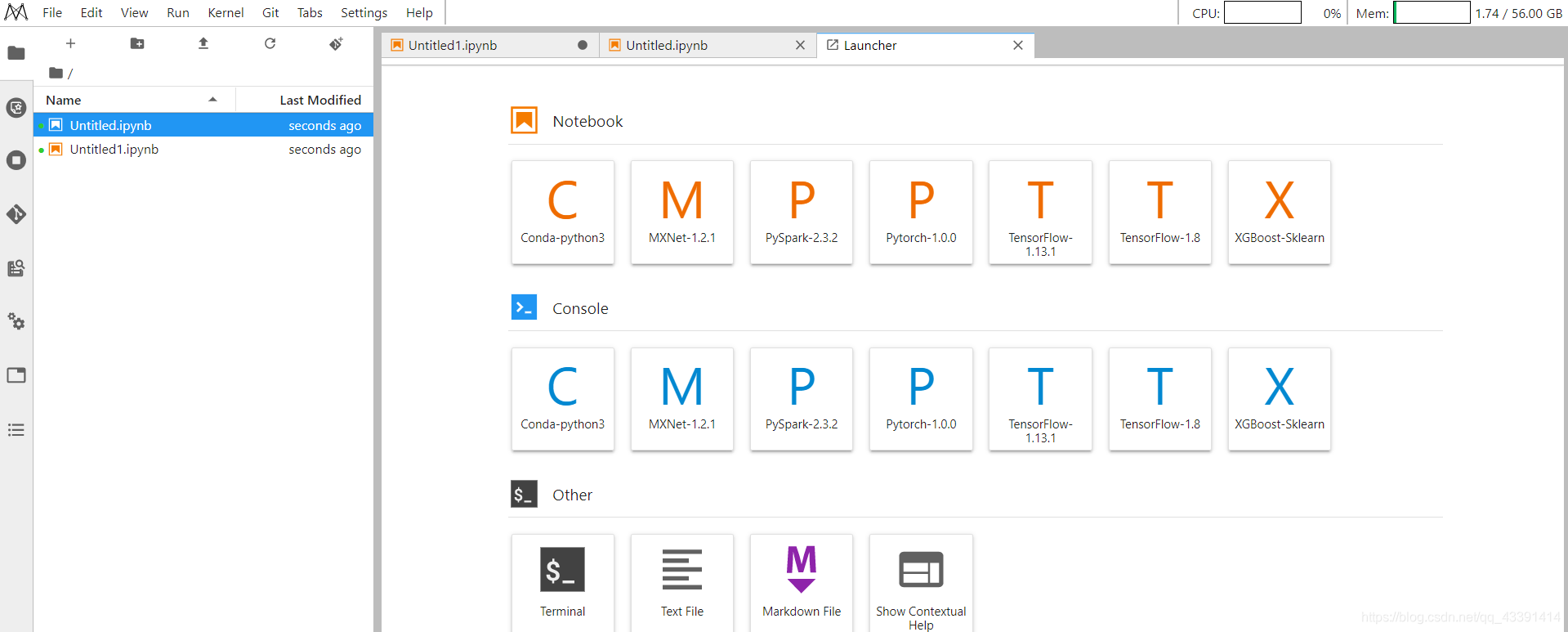Open TensorFlow-1.8 console
This screenshot has height=632, width=1568.
1160,399
